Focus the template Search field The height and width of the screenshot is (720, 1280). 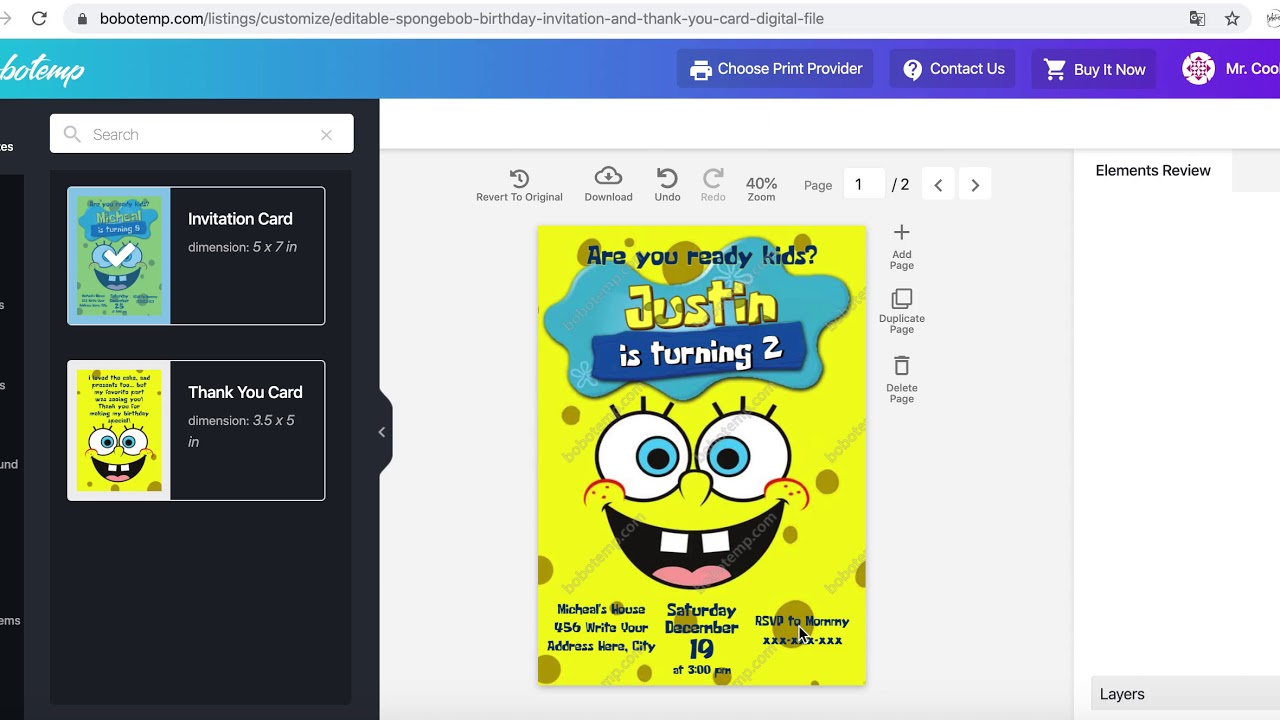[x=202, y=134]
